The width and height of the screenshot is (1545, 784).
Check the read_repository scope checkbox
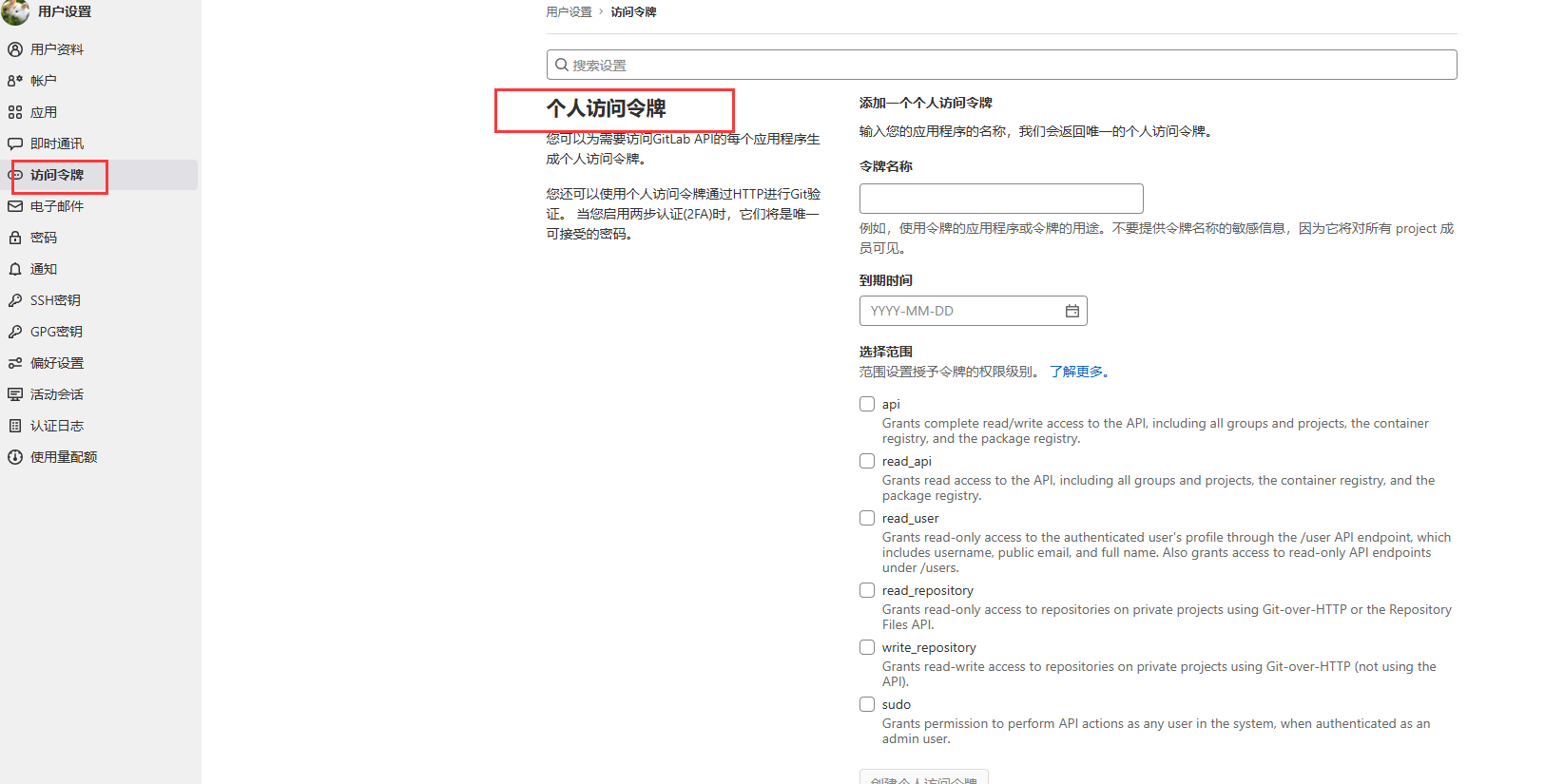point(867,590)
